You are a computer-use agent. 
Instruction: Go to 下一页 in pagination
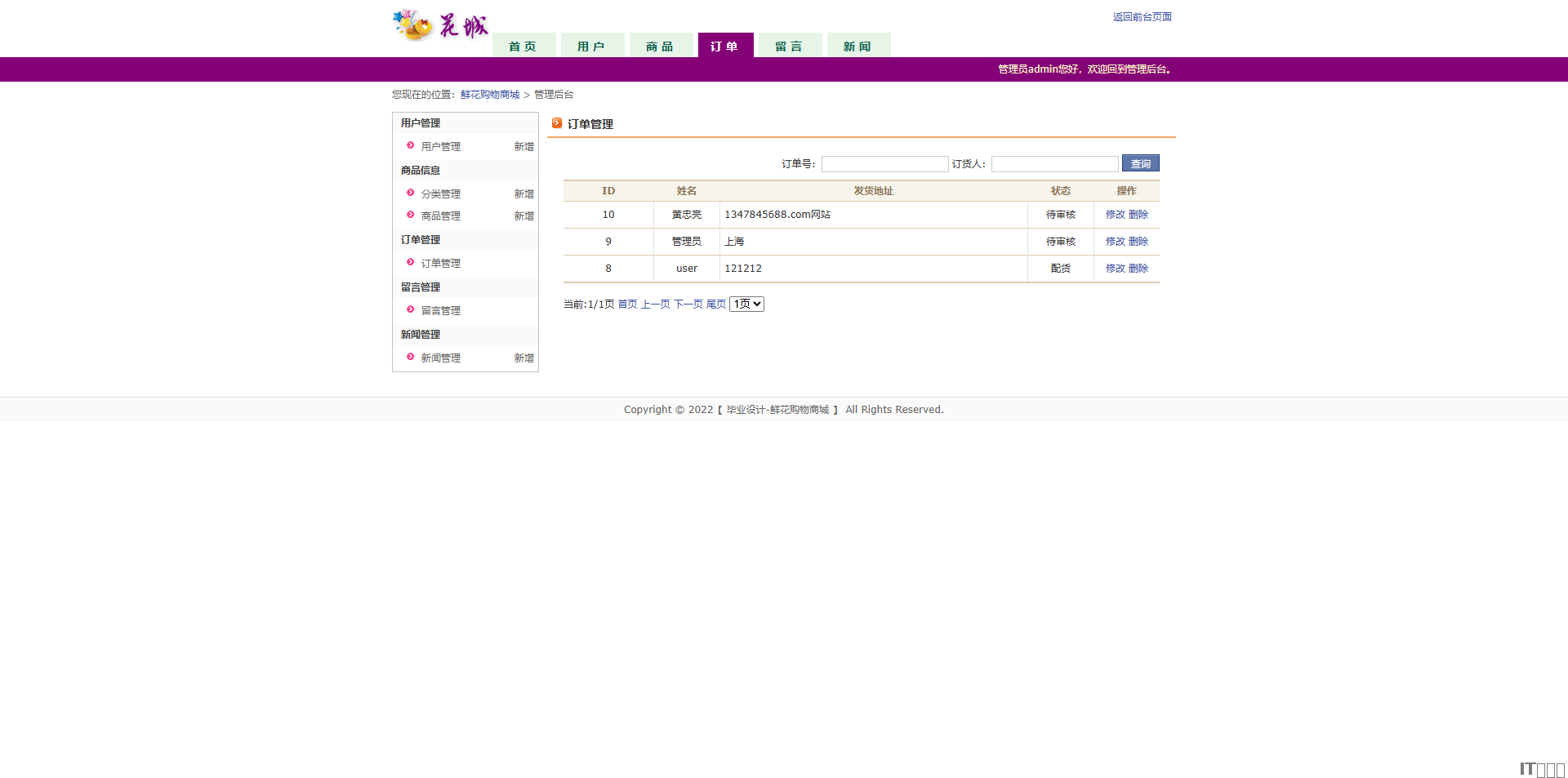click(688, 305)
